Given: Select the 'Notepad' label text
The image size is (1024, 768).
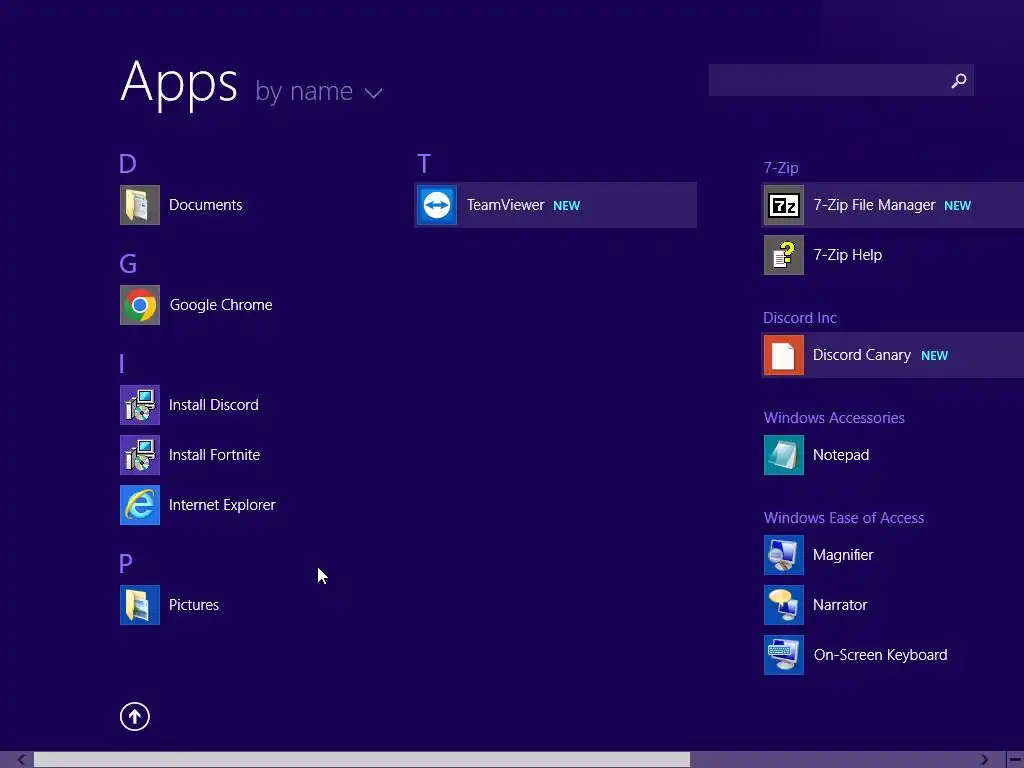Looking at the screenshot, I should tap(841, 455).
